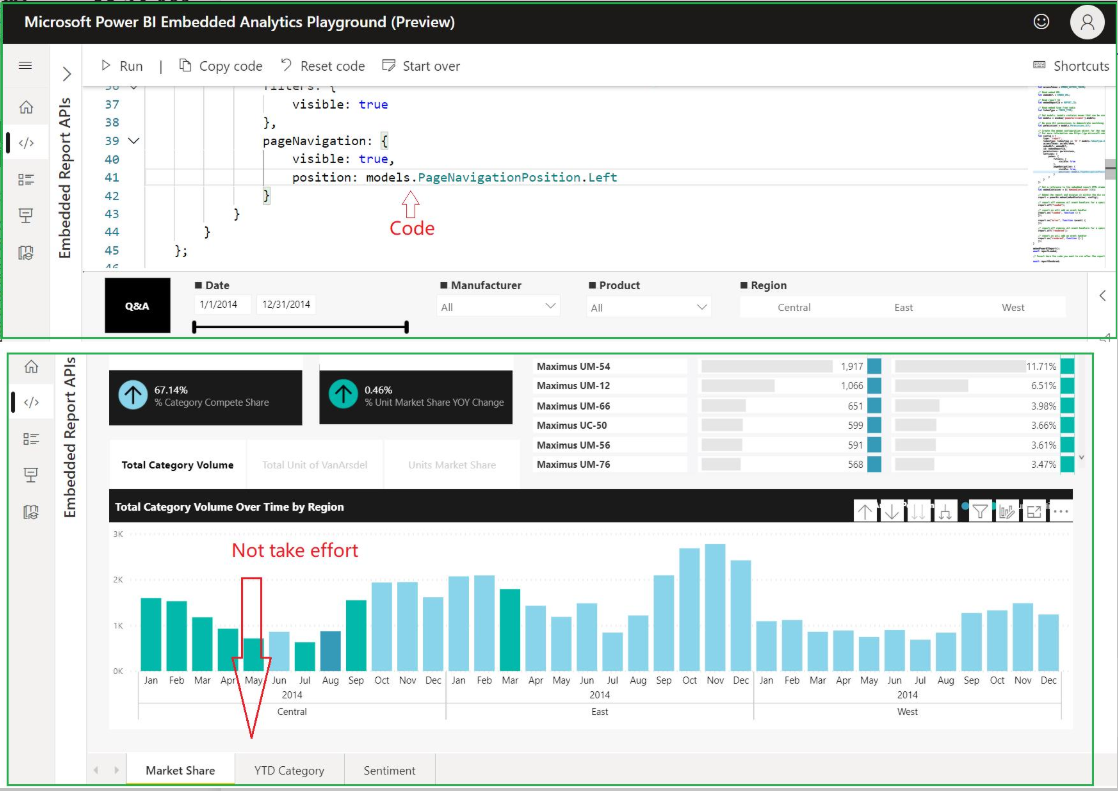Click the left handle of Date slider
Screen dimensions: 1118x791
pyautogui.click(x=194, y=327)
